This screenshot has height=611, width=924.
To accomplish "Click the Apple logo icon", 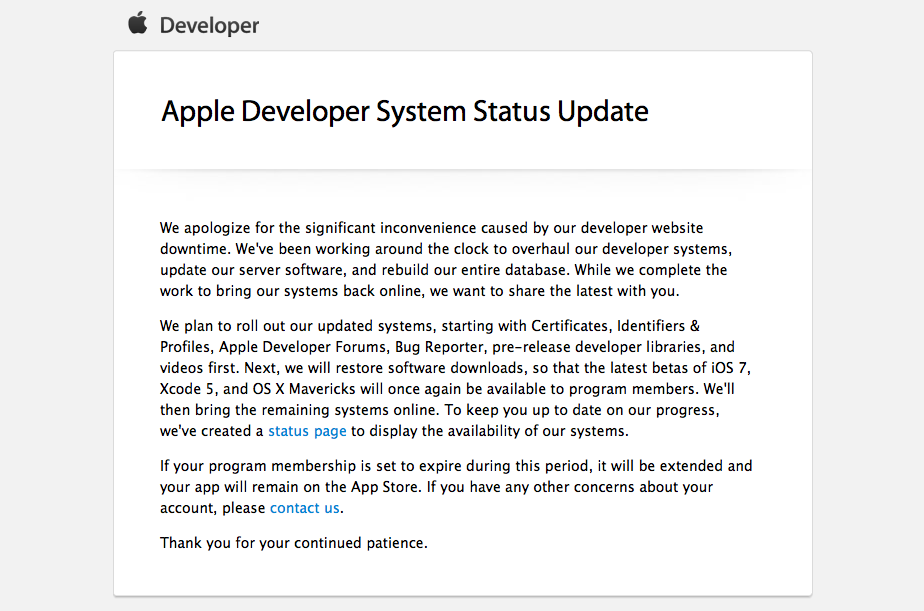I will point(138,23).
